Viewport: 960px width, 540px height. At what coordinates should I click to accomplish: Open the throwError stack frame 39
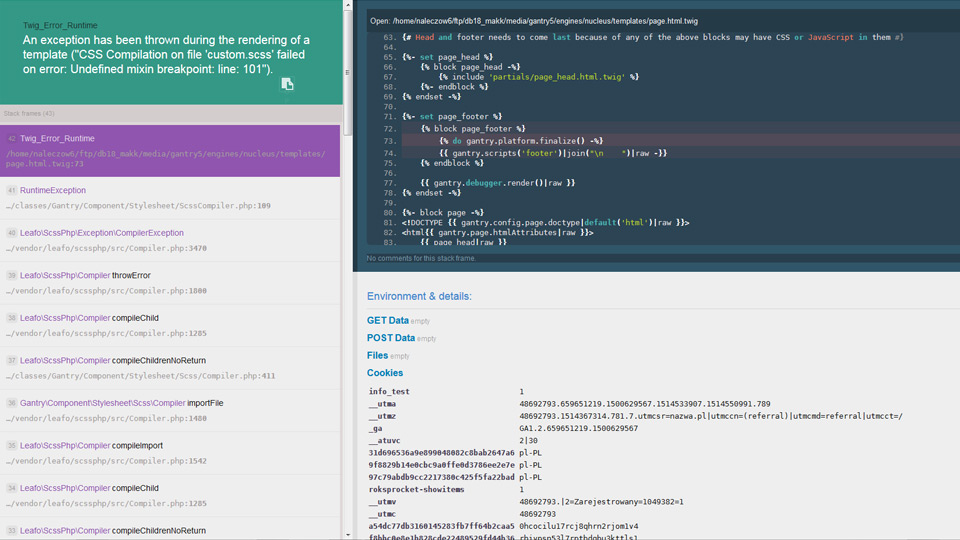coord(170,283)
